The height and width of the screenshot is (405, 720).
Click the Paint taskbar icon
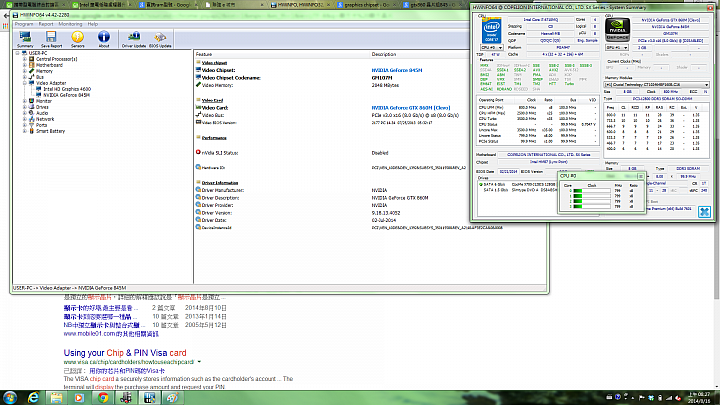click(172, 398)
